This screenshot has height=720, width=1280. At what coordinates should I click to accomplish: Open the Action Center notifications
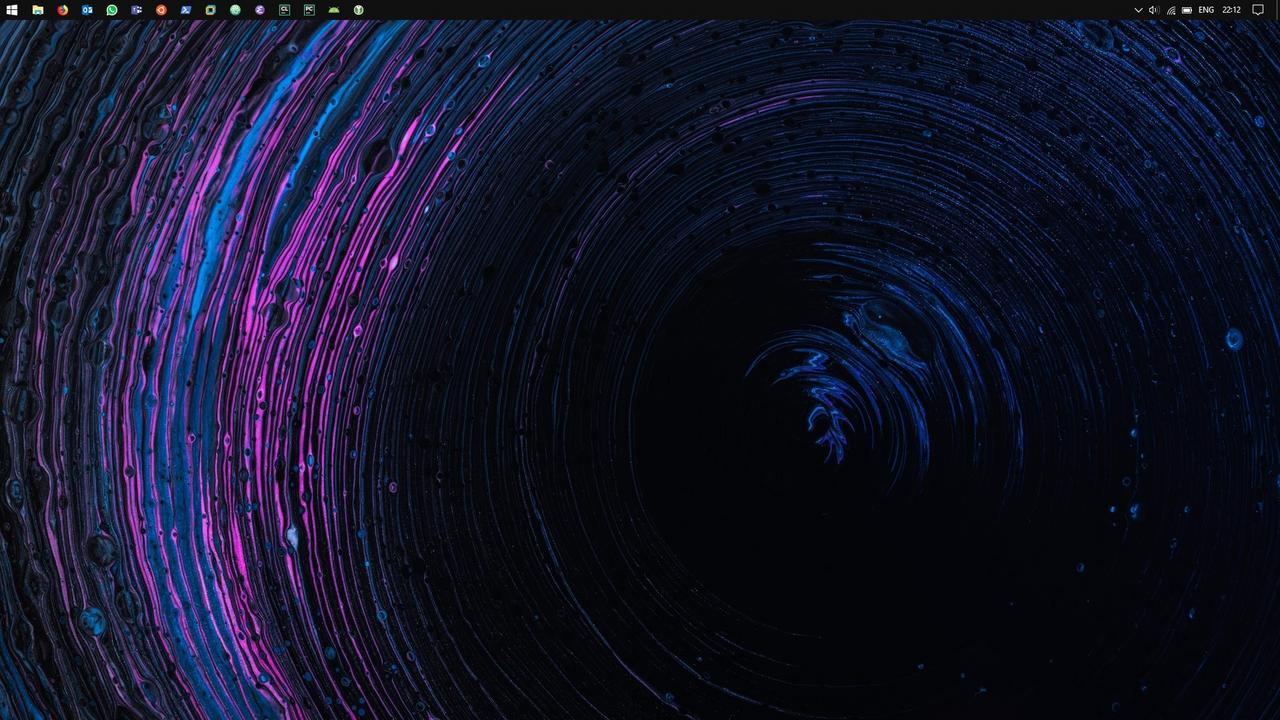1258,10
